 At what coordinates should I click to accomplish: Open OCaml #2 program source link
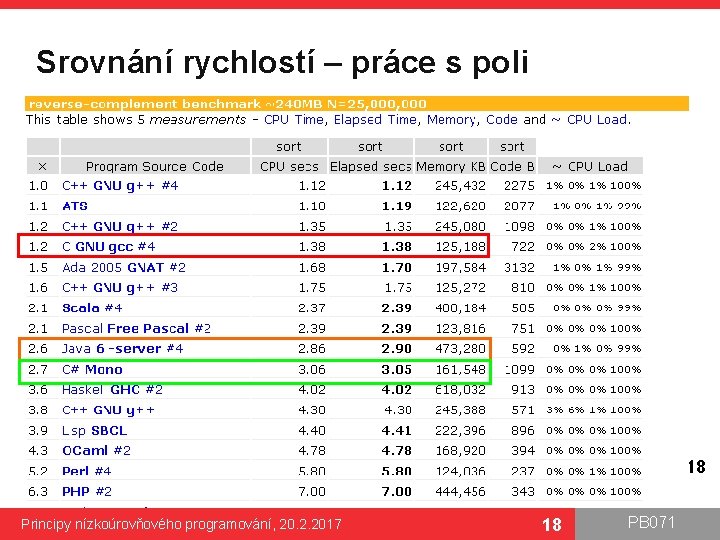pos(96,451)
